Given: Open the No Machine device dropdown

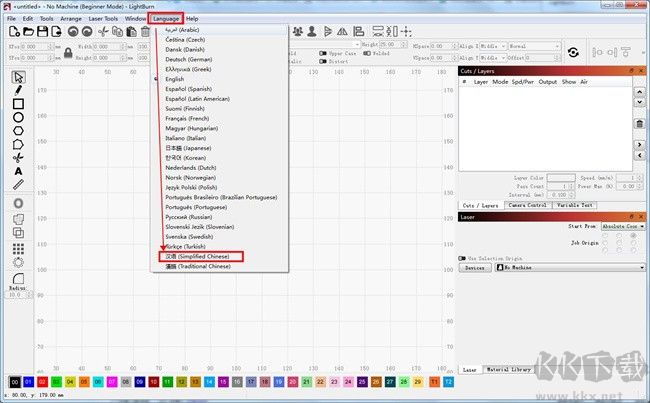Looking at the screenshot, I should [570, 267].
